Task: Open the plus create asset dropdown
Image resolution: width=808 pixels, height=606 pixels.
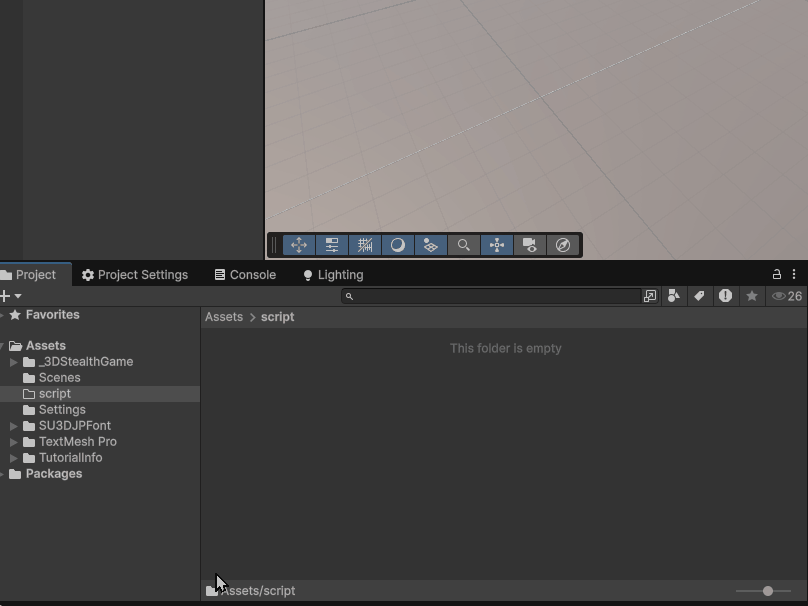Action: coord(10,296)
